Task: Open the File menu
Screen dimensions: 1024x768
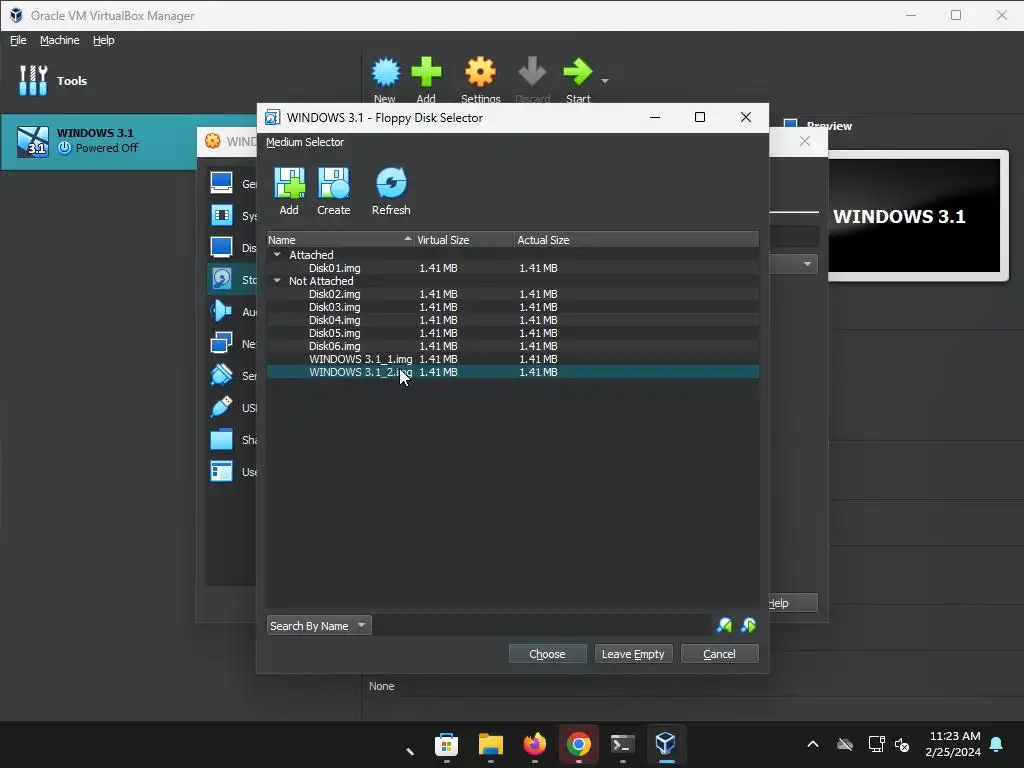Action: coord(18,40)
